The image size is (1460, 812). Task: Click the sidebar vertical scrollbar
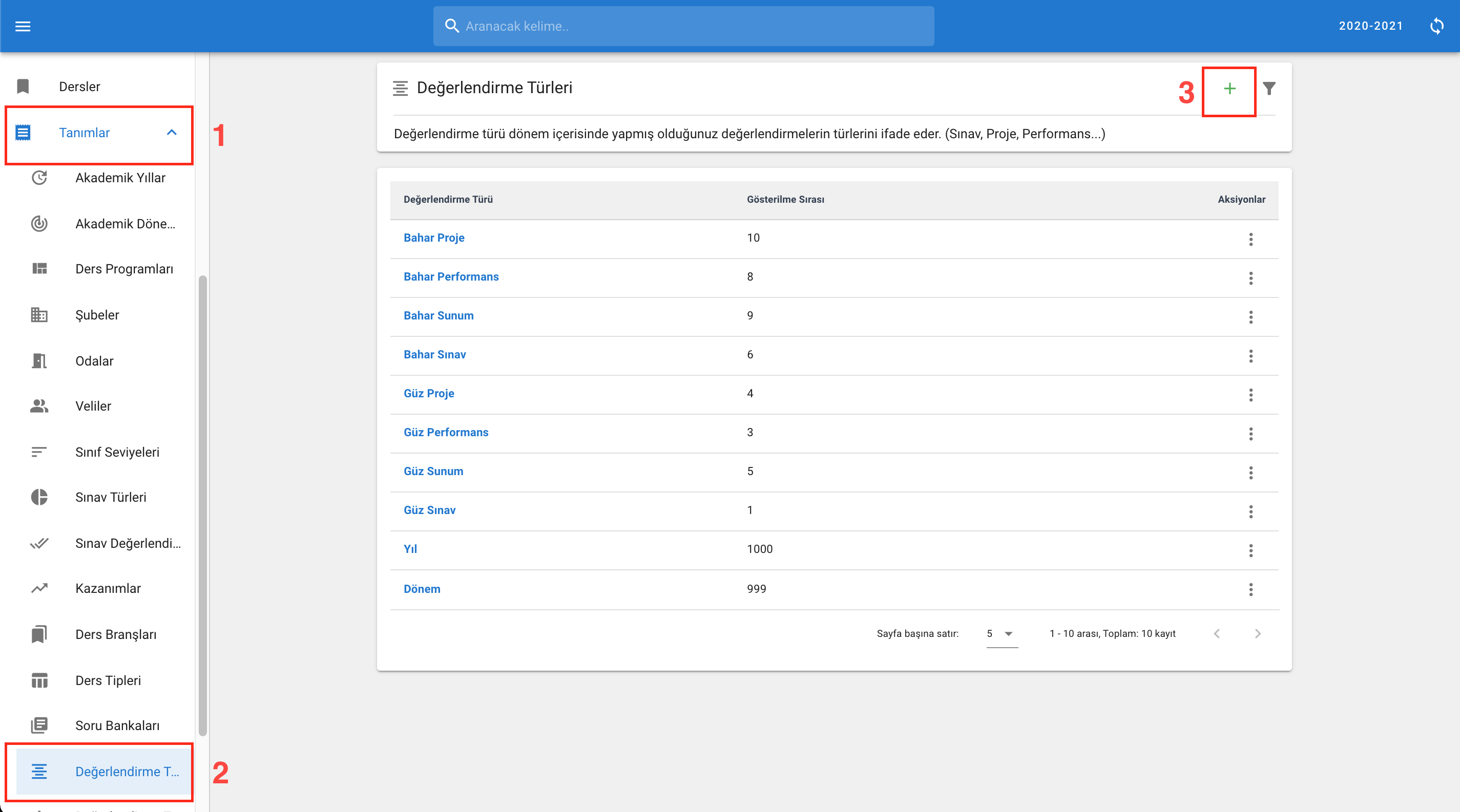click(x=202, y=505)
